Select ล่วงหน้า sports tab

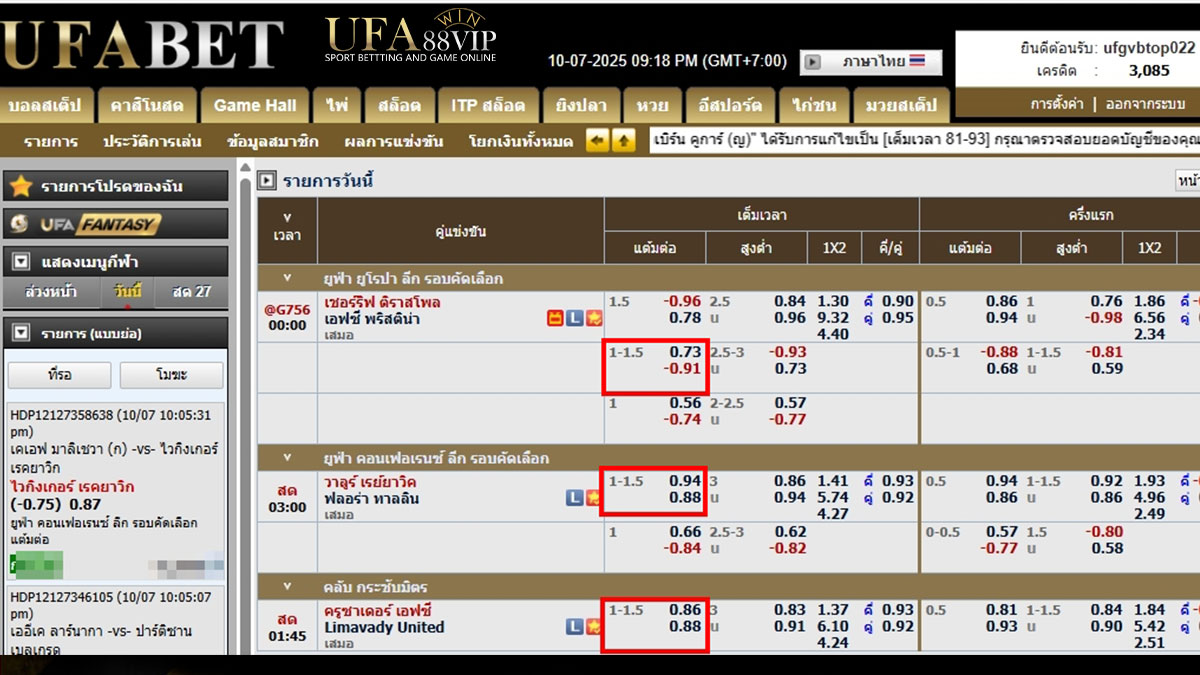click(x=50, y=292)
